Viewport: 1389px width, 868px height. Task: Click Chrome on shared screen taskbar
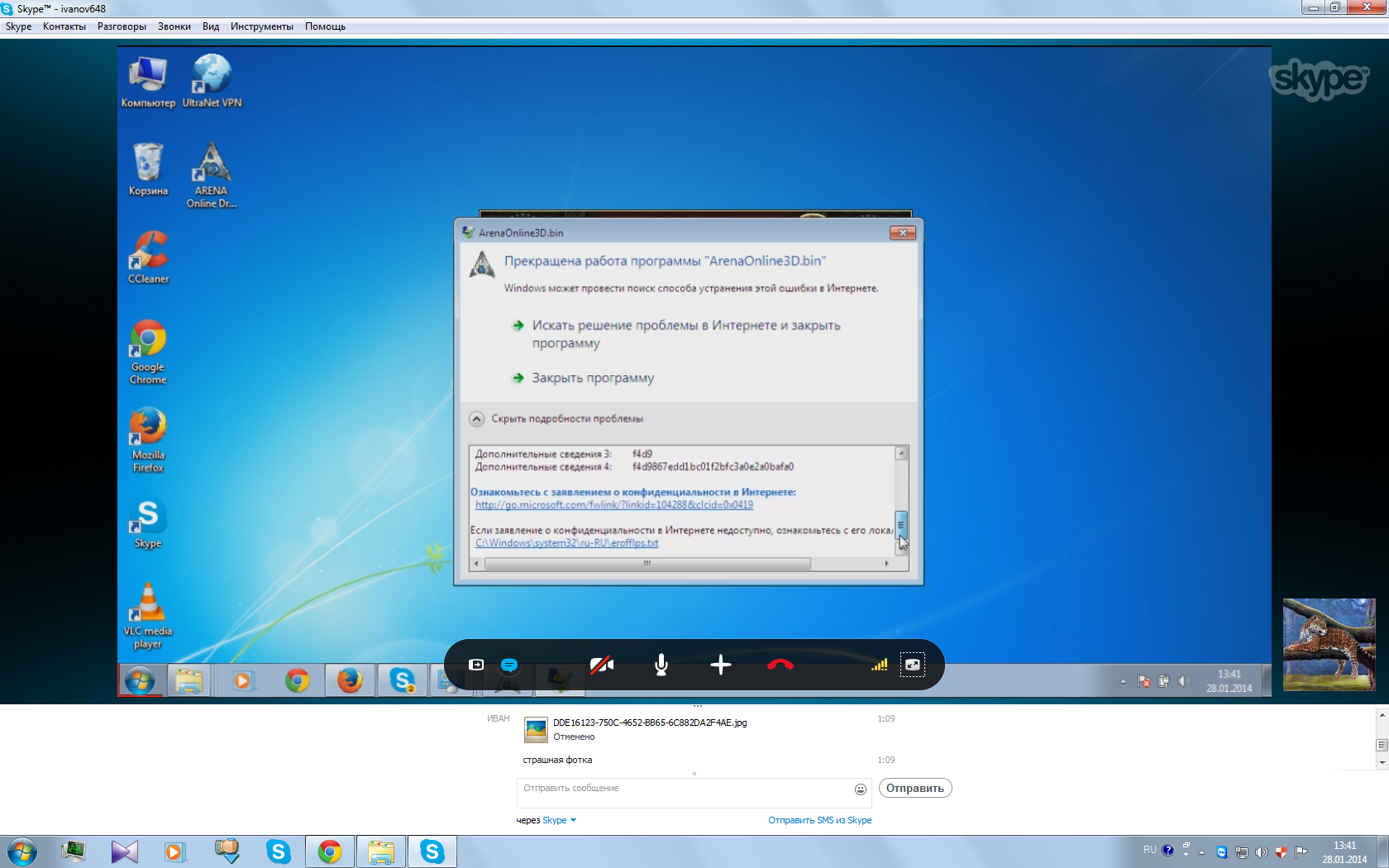(x=297, y=681)
